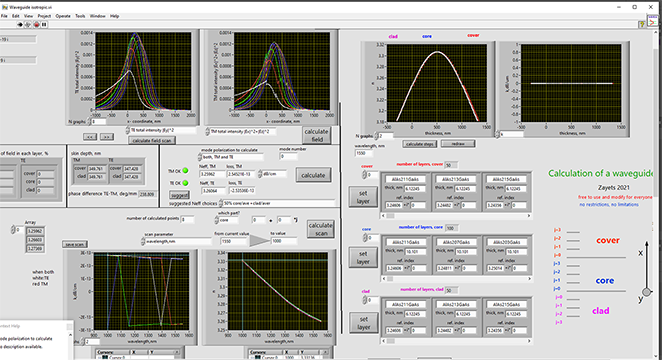Open the Operate menu
This screenshot has height=360, width=662.
63,16
